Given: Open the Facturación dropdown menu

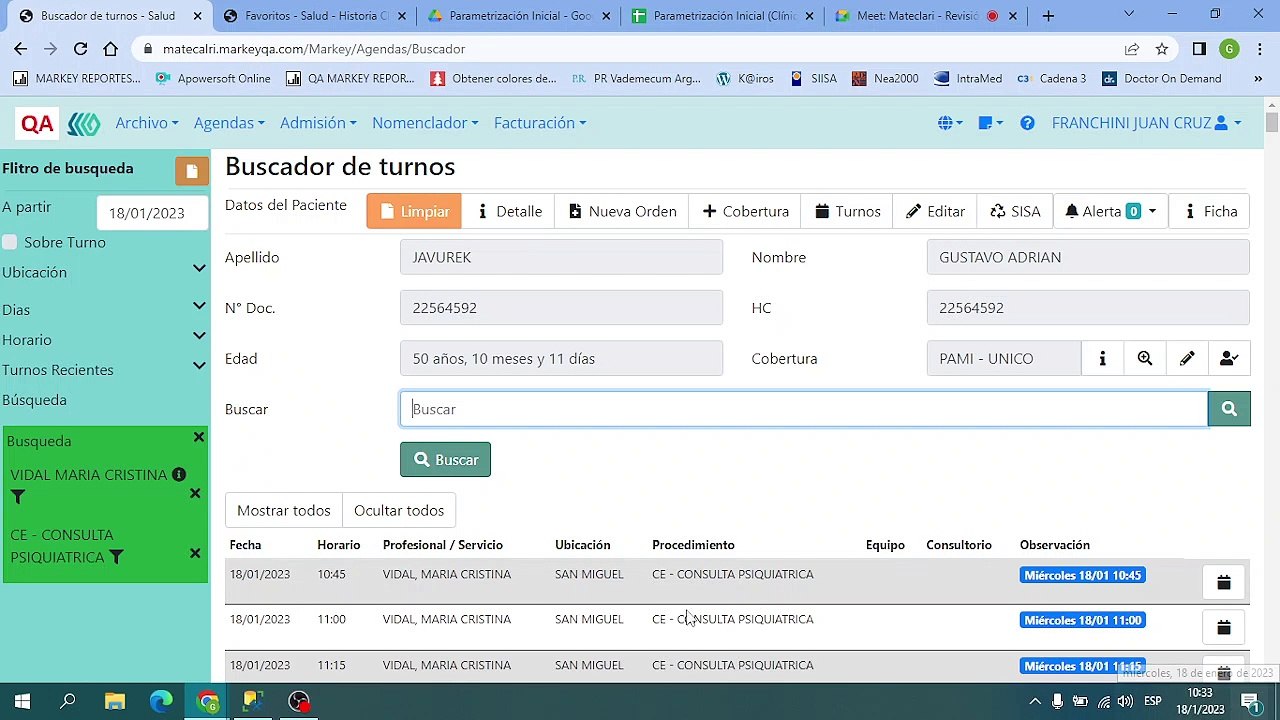Looking at the screenshot, I should tap(540, 123).
